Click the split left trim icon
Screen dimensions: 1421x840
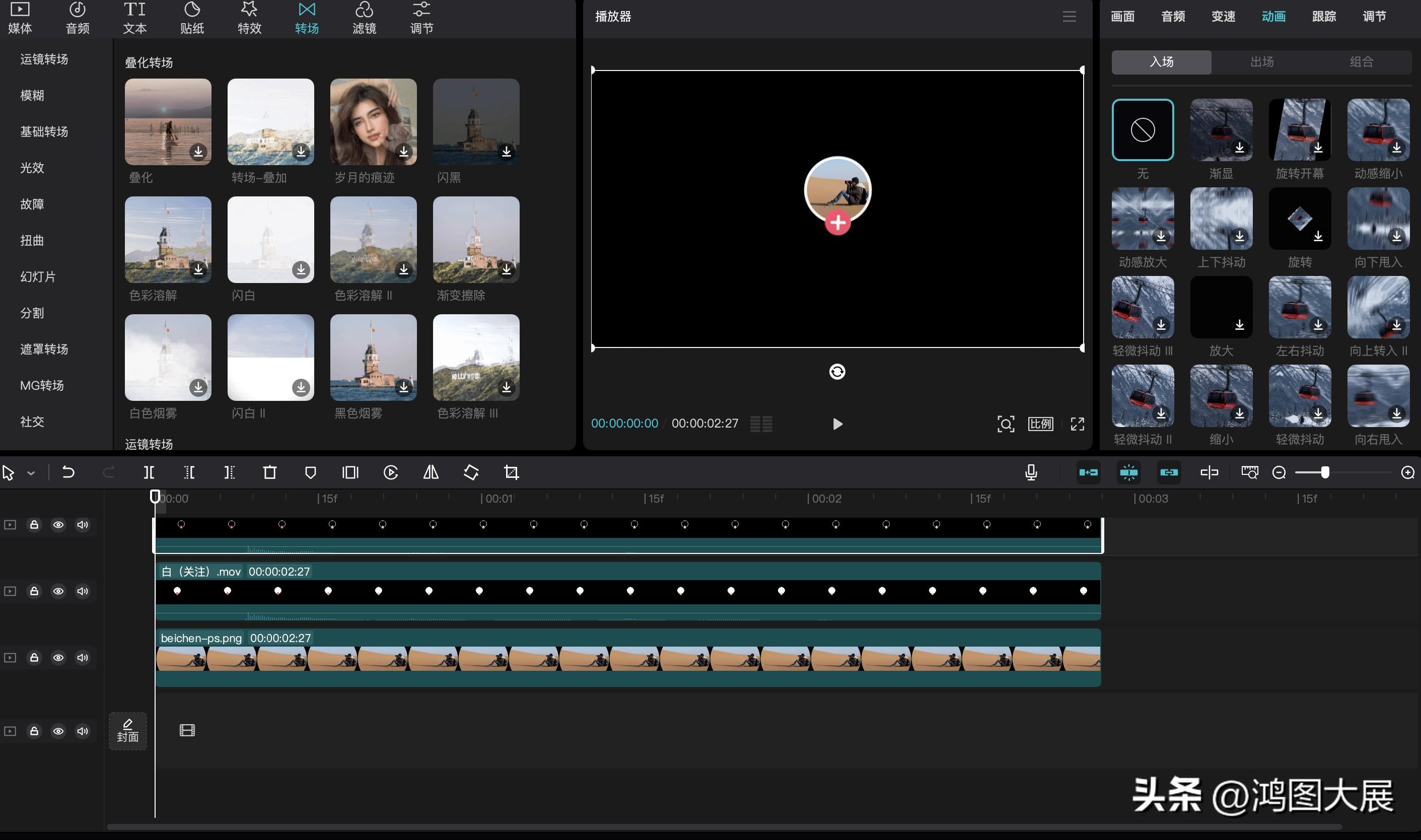coord(189,472)
